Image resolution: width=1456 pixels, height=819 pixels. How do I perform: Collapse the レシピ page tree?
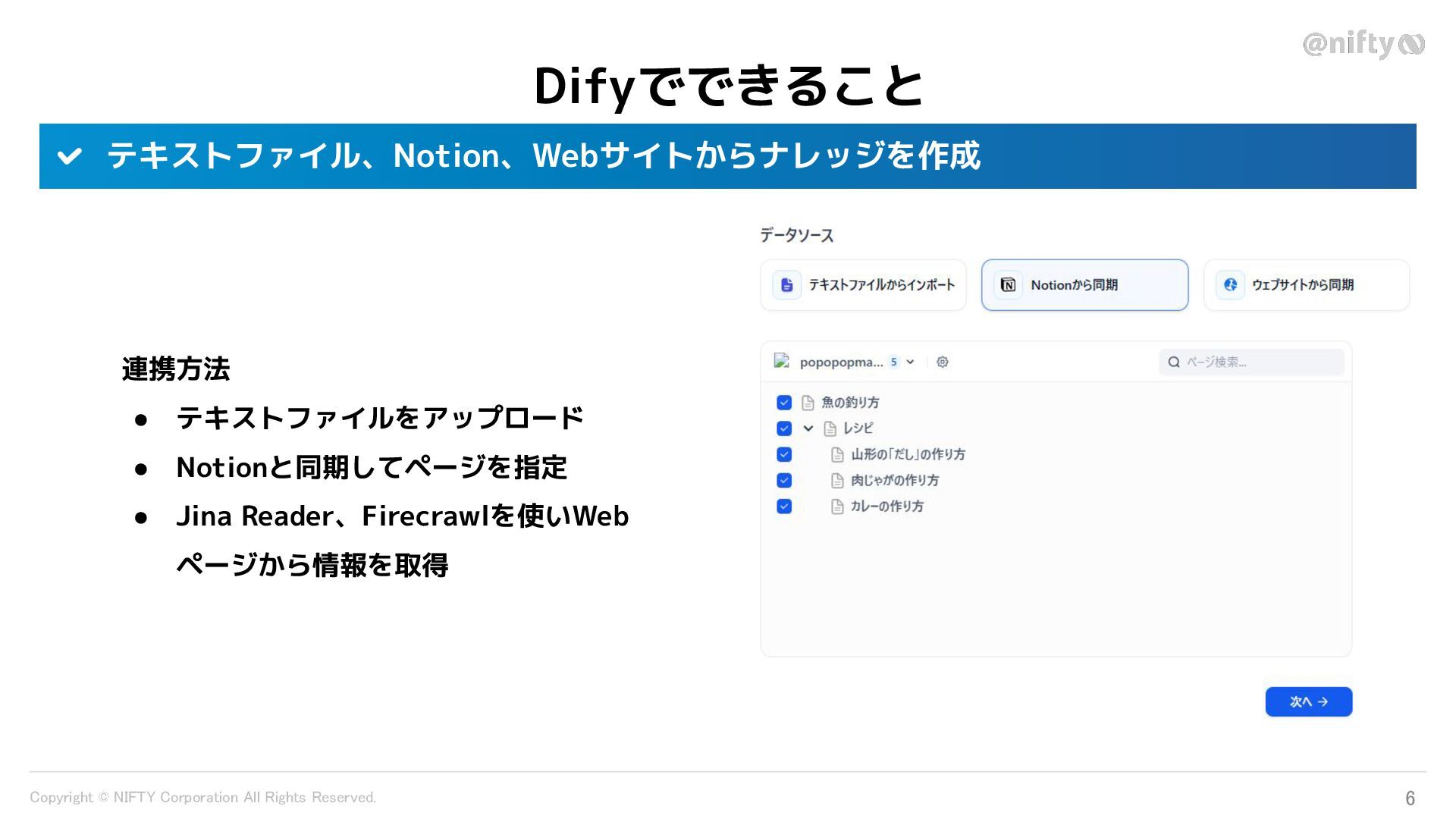[808, 428]
